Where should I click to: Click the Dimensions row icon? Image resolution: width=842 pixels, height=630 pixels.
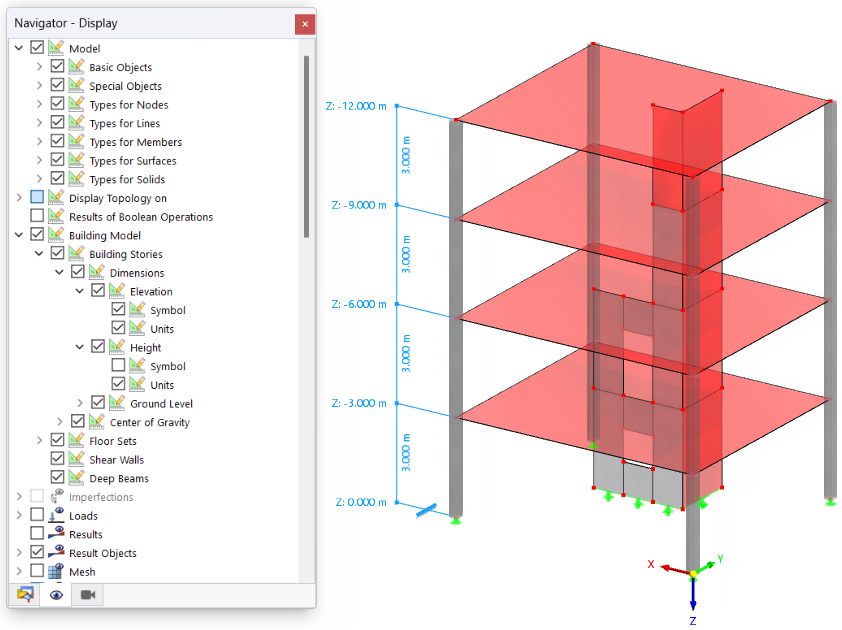click(x=97, y=272)
